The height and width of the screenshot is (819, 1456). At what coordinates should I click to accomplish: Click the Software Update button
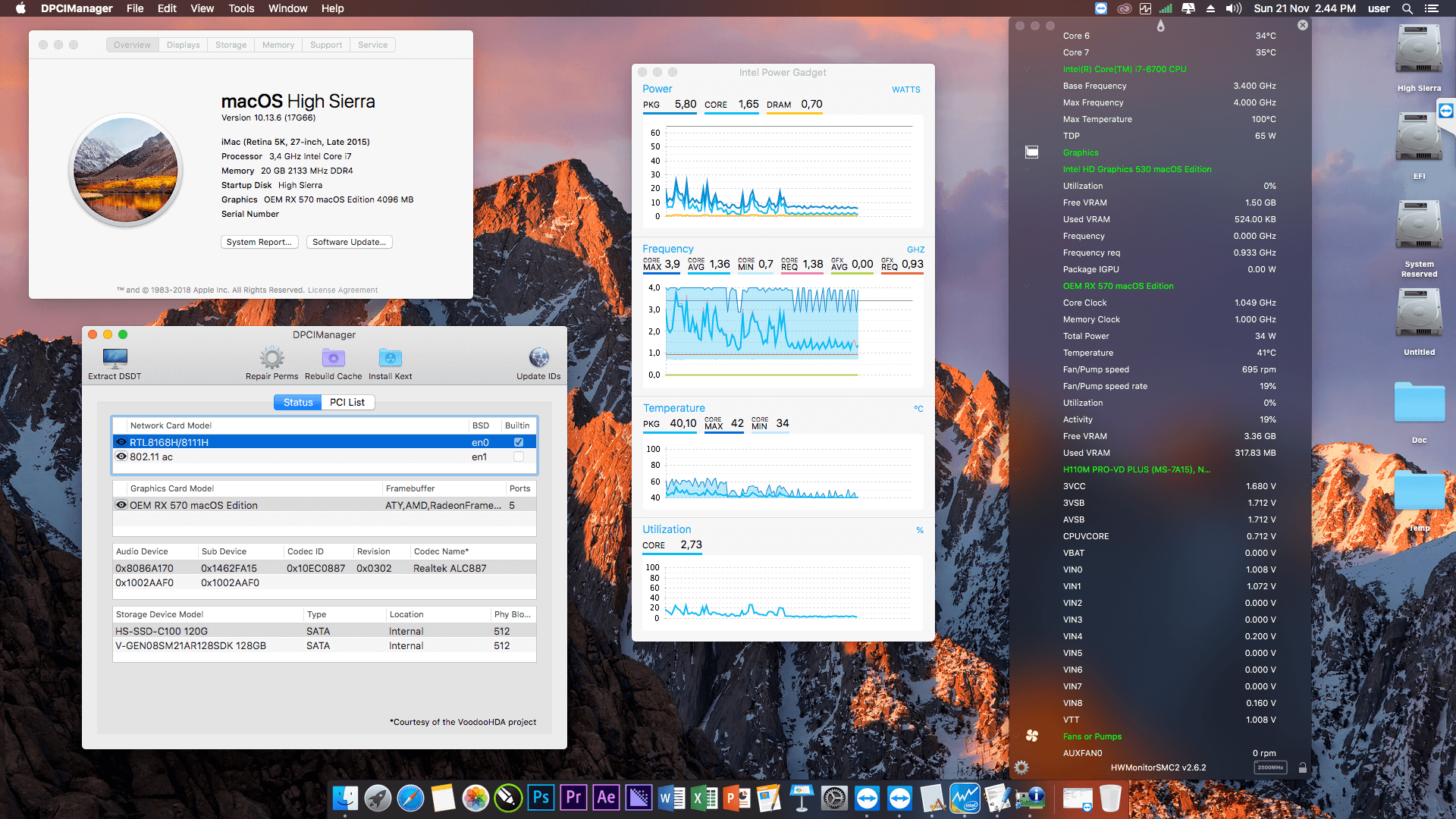coord(350,242)
